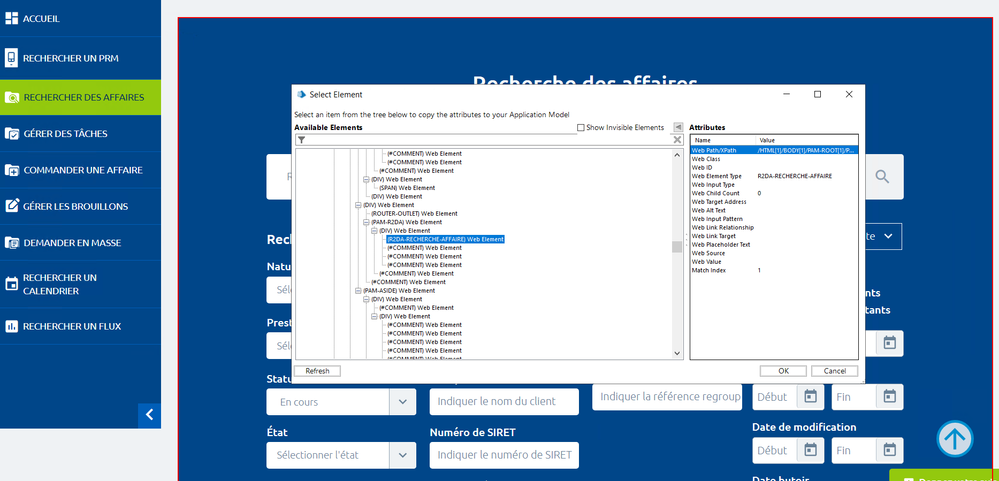Image resolution: width=999 pixels, height=481 pixels.
Task: Click the Indiquer le numéro de SIRET field
Action: tap(504, 456)
